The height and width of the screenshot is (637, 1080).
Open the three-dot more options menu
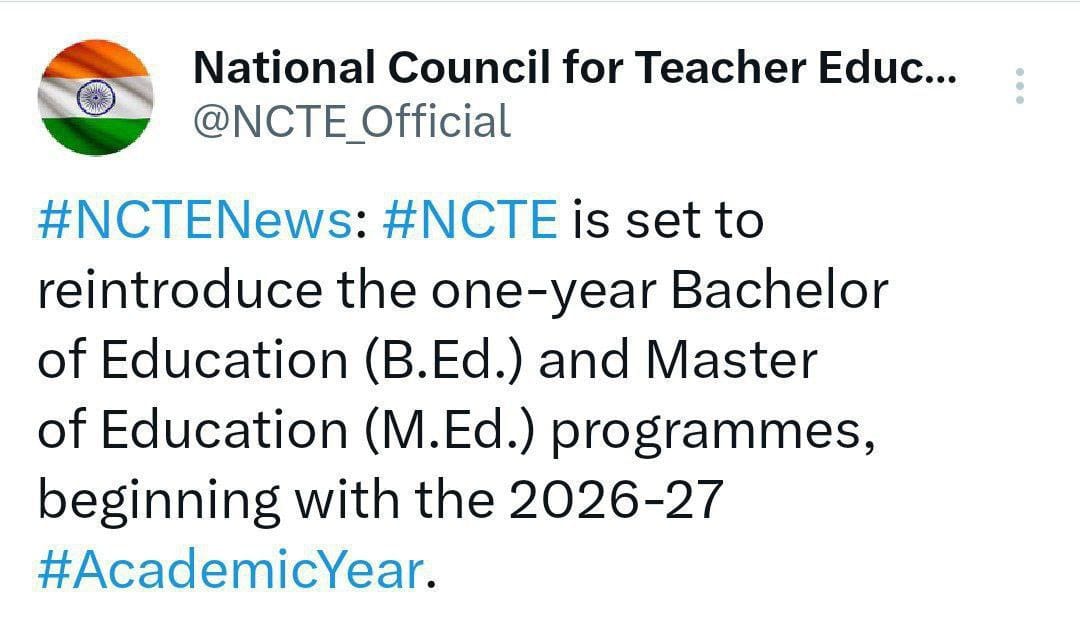click(1019, 86)
